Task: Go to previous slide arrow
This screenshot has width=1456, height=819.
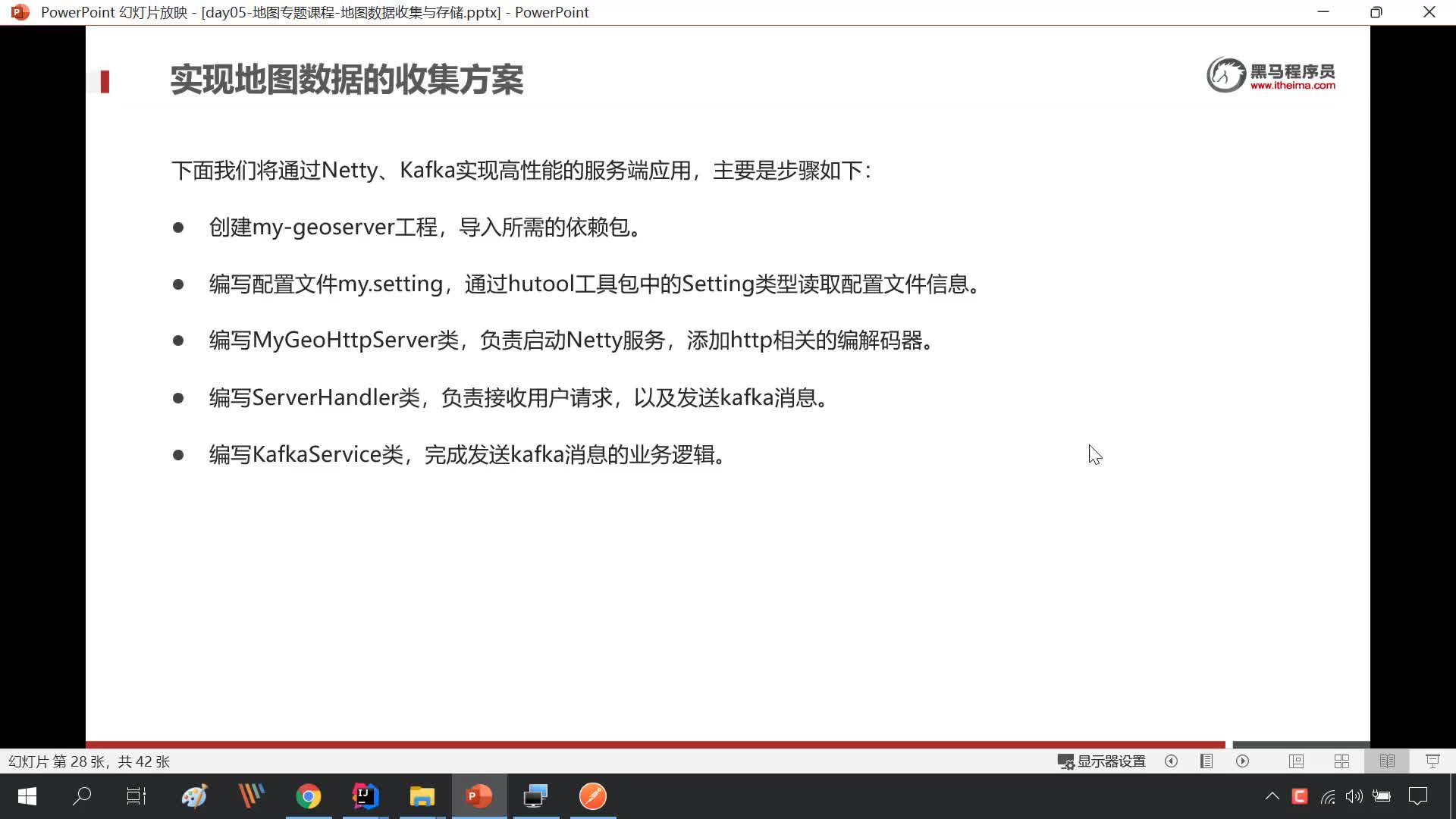Action: click(1171, 761)
